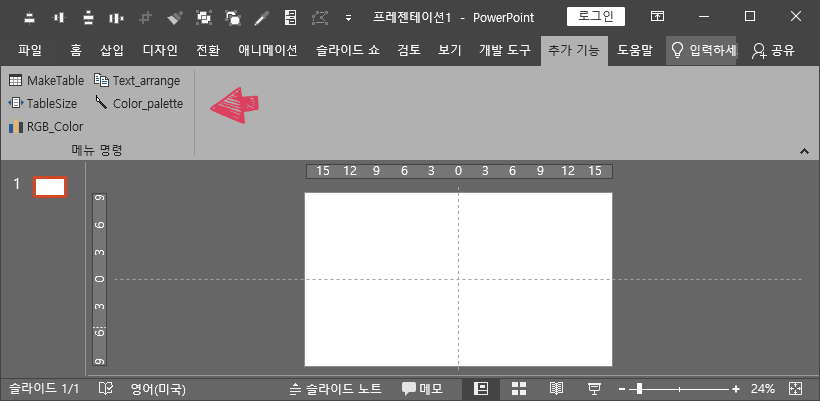Click the greyed-out Crop icon
The width and height of the screenshot is (820, 401).
145,17
